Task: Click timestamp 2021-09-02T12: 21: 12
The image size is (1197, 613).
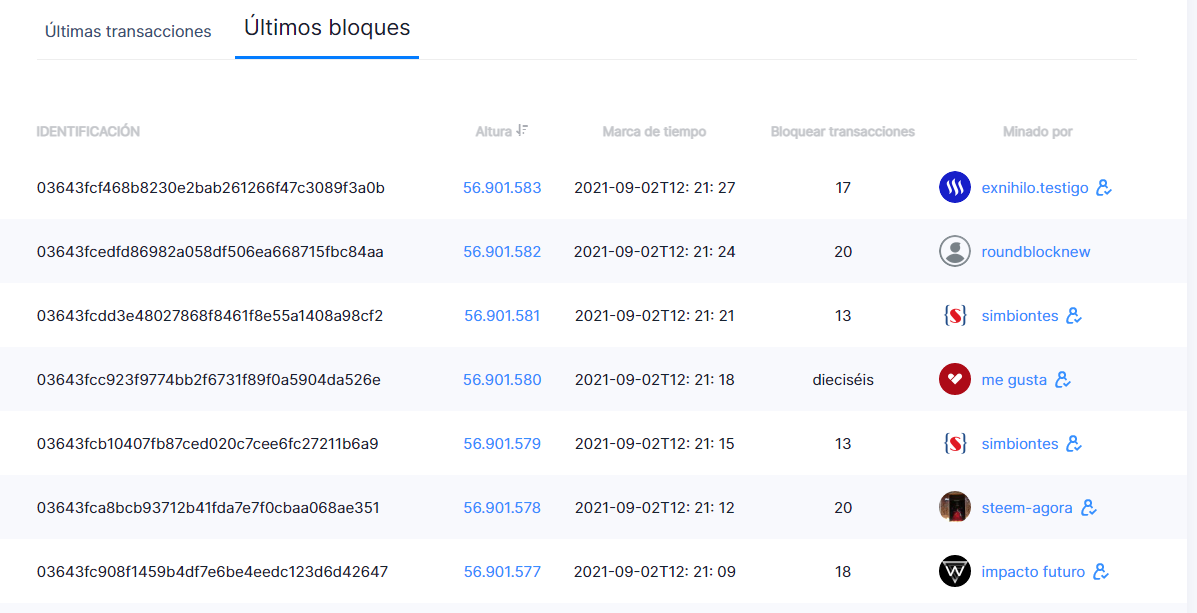Action: click(x=654, y=508)
